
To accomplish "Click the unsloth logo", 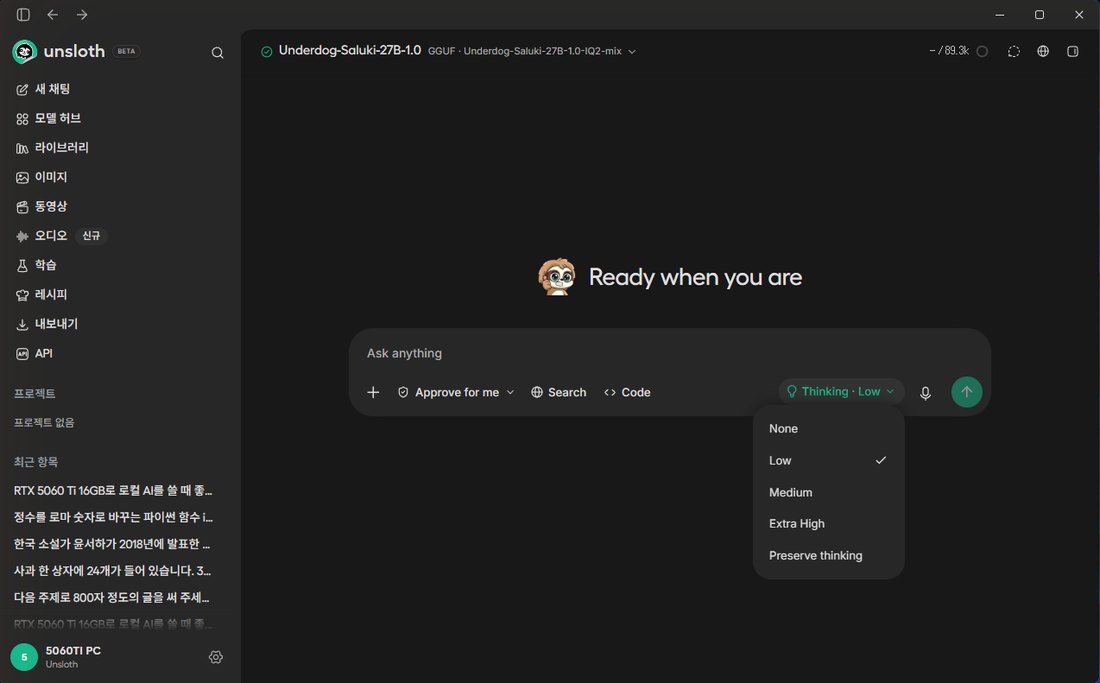I will pyautogui.click(x=59, y=52).
